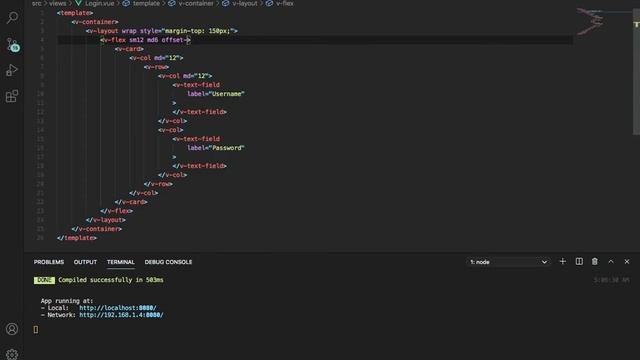Split the terminal pane
Image resolution: width=640 pixels, height=360 pixels.
pos(579,262)
